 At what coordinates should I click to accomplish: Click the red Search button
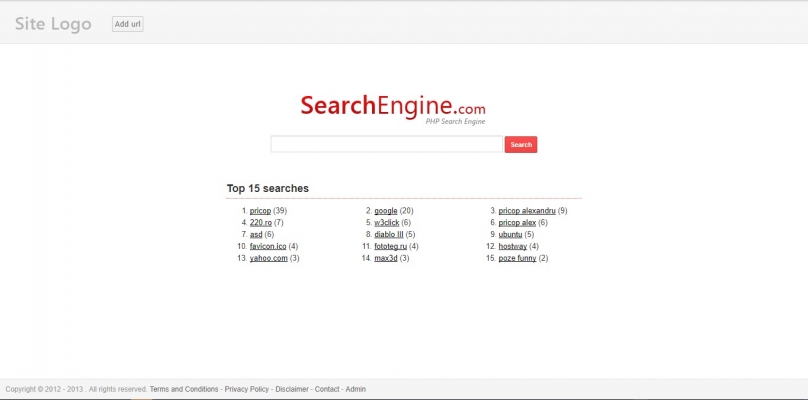[x=520, y=144]
